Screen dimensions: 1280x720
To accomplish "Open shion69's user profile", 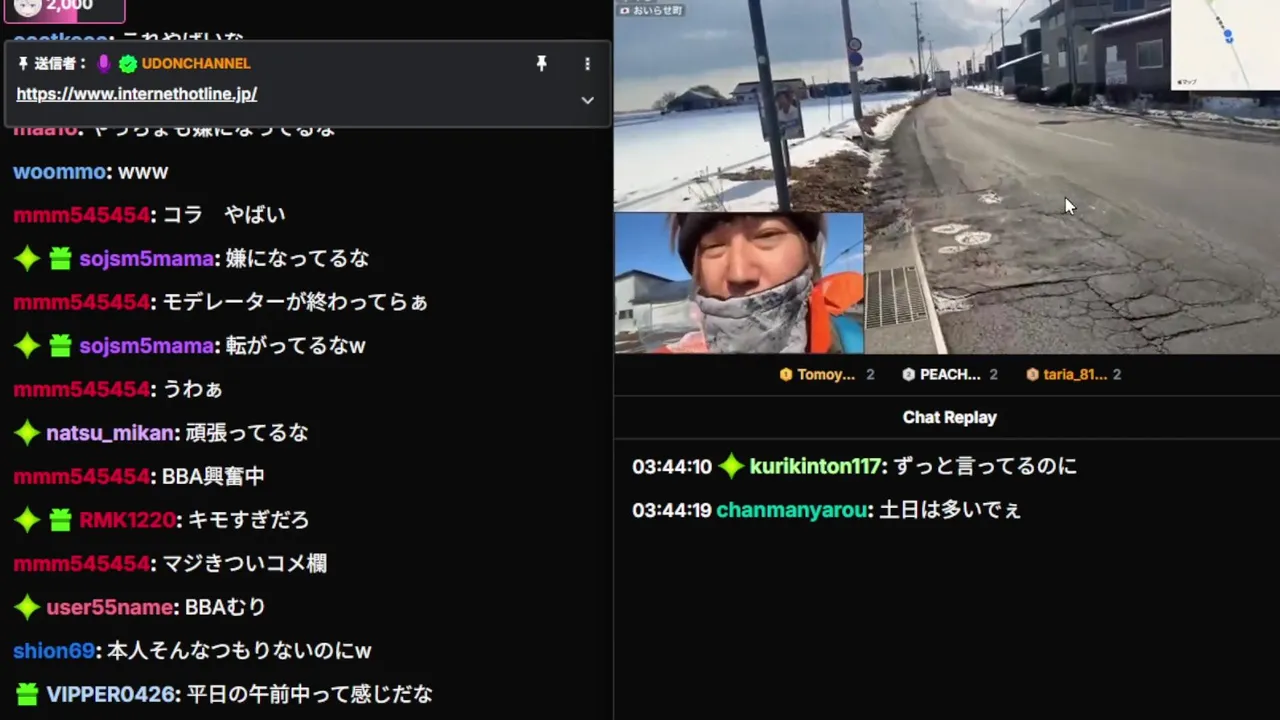I will [x=54, y=651].
